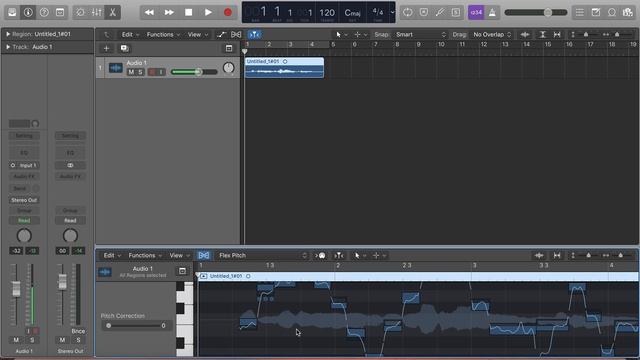640x360 pixels.
Task: Open the List Editors icon
Action: tap(580, 12)
